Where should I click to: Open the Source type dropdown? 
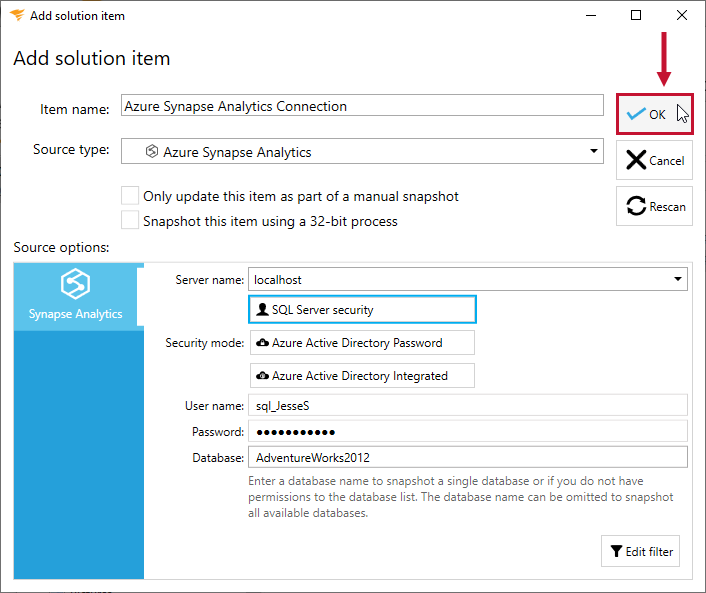pyautogui.click(x=362, y=151)
